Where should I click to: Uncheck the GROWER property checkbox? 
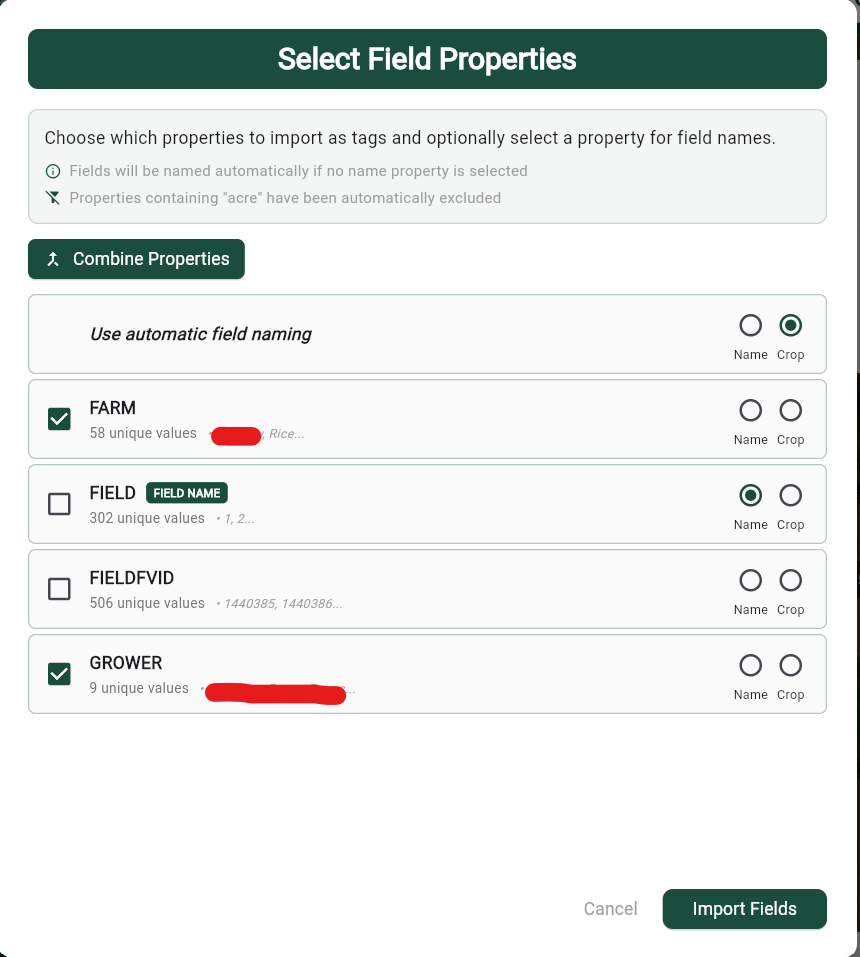(x=59, y=674)
